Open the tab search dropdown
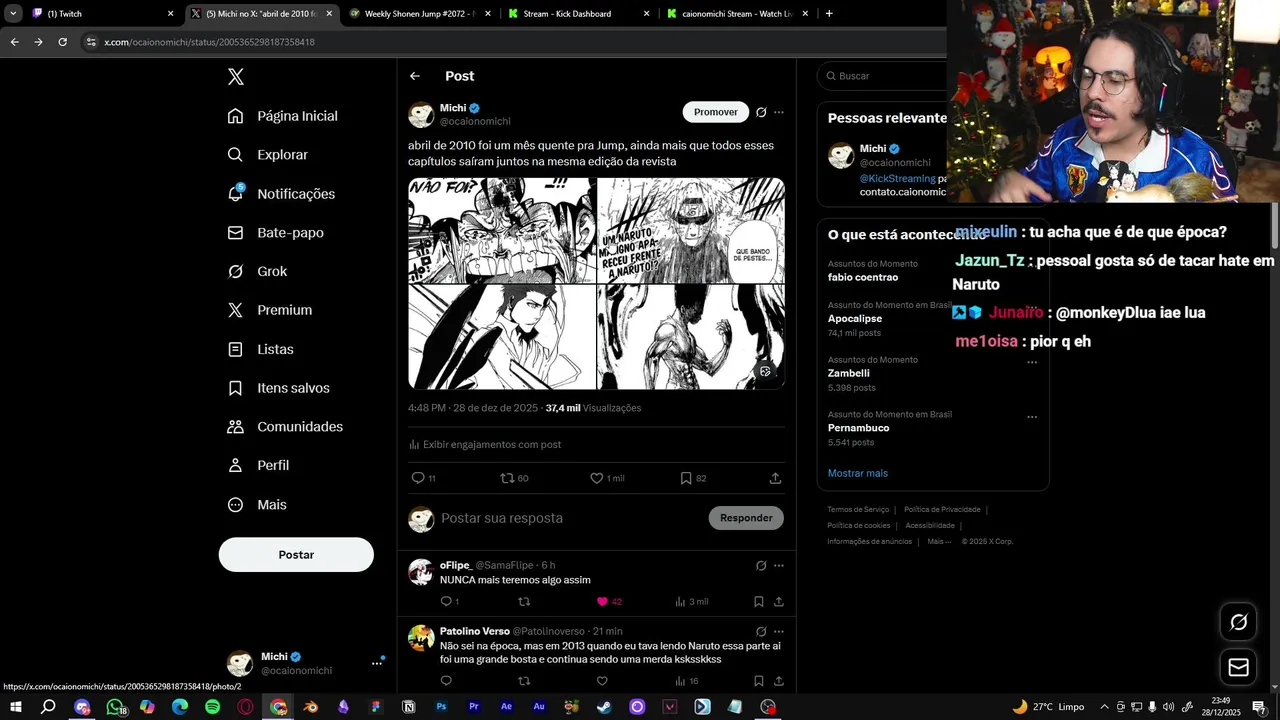 click(13, 14)
